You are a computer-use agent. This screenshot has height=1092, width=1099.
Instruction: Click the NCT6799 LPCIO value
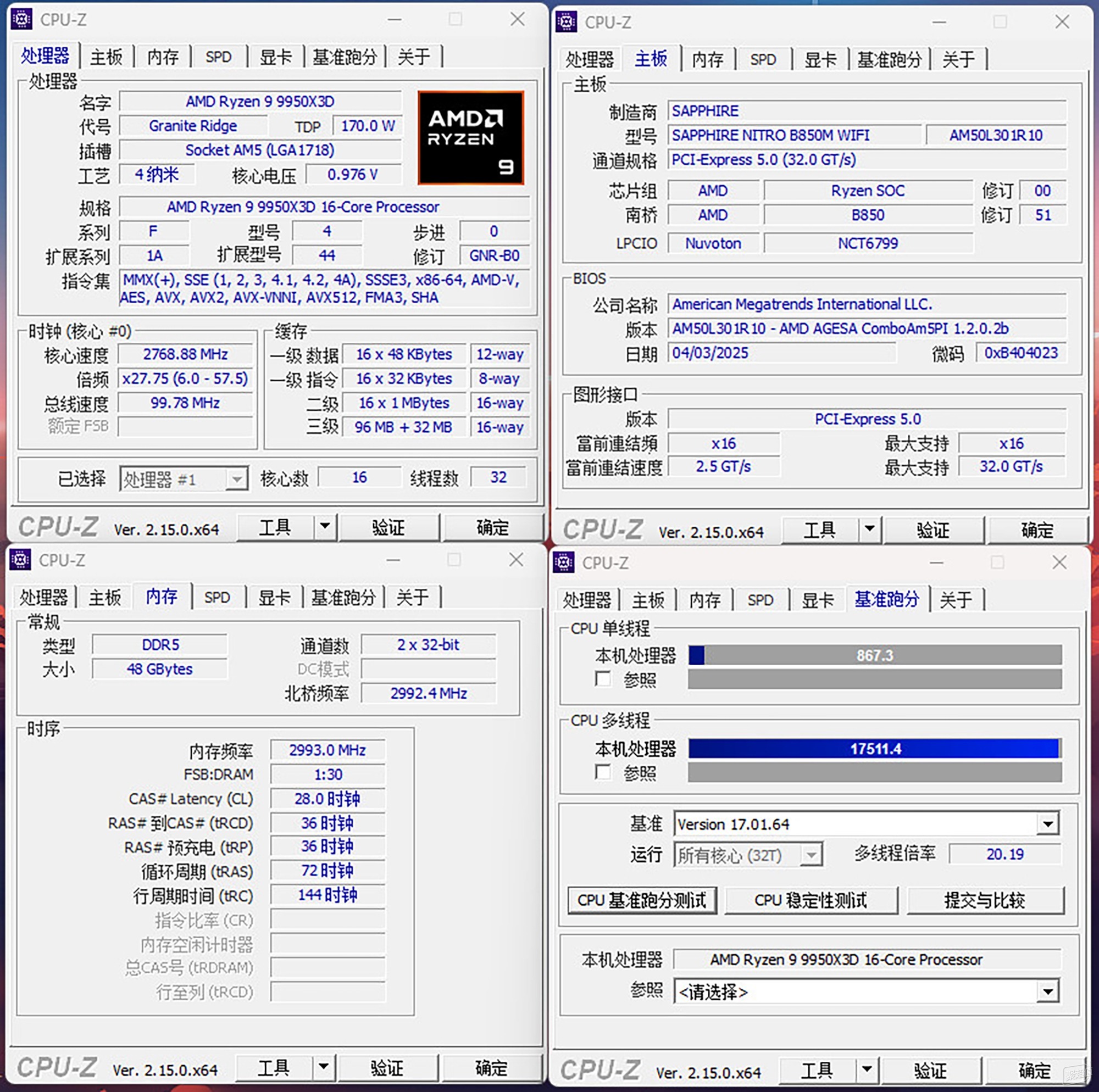point(868,243)
